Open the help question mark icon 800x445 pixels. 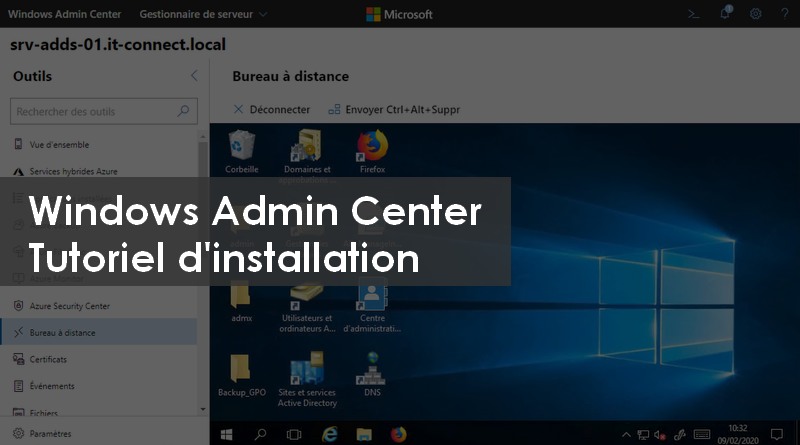(x=783, y=14)
